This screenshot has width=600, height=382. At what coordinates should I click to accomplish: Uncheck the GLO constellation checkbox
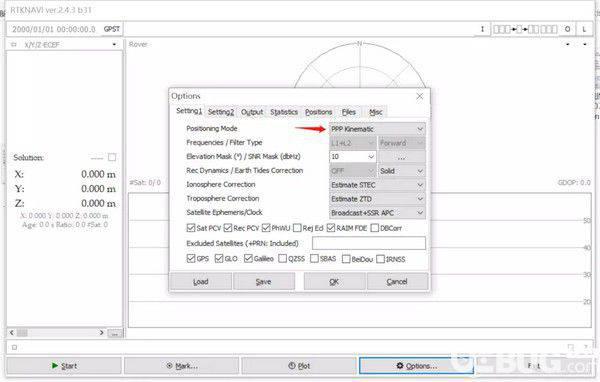coord(219,259)
